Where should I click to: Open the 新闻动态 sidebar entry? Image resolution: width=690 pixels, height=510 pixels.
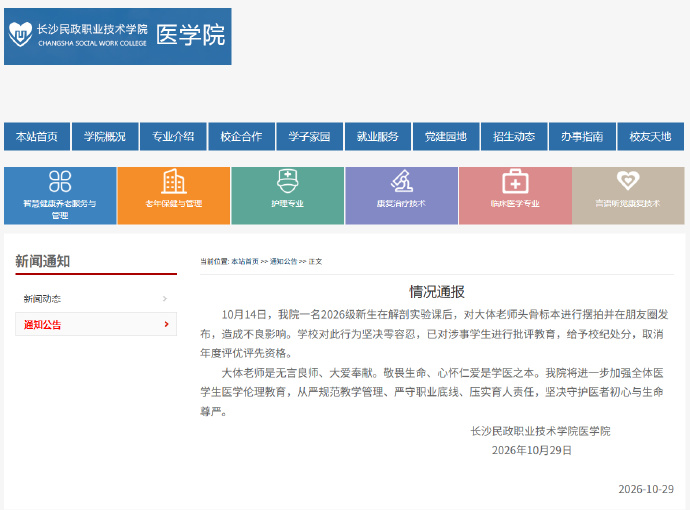[96, 299]
